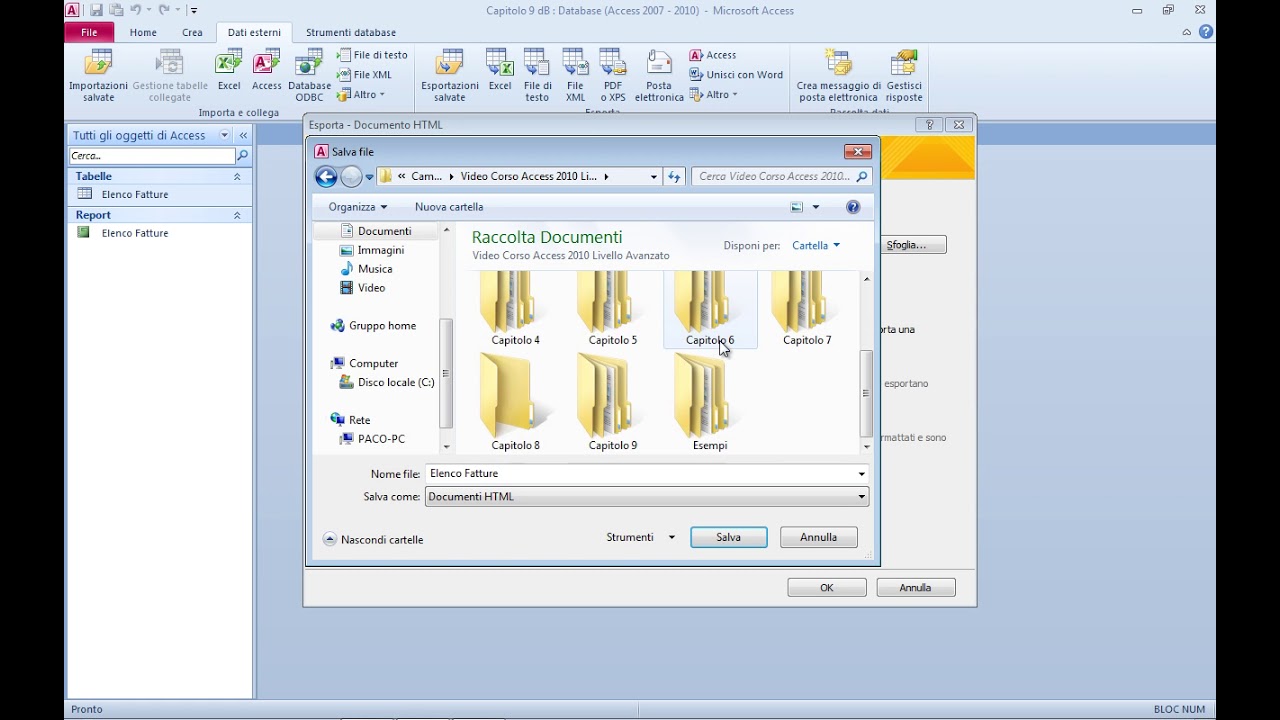Save using the Quick Access toolbar icon
This screenshot has height=720, width=1280.
tap(96, 10)
